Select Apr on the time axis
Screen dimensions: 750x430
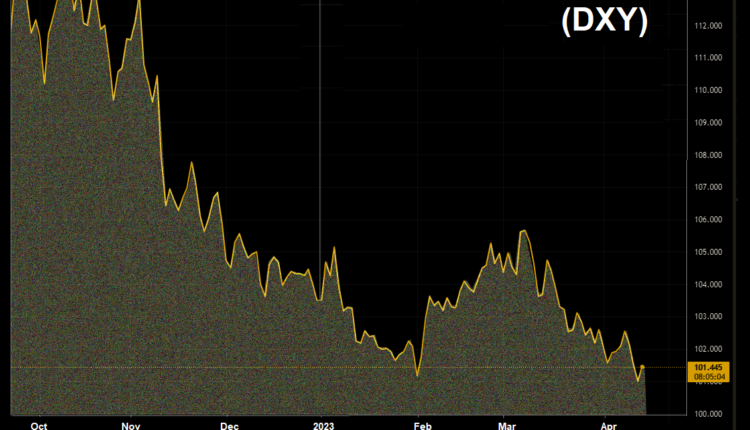point(609,424)
